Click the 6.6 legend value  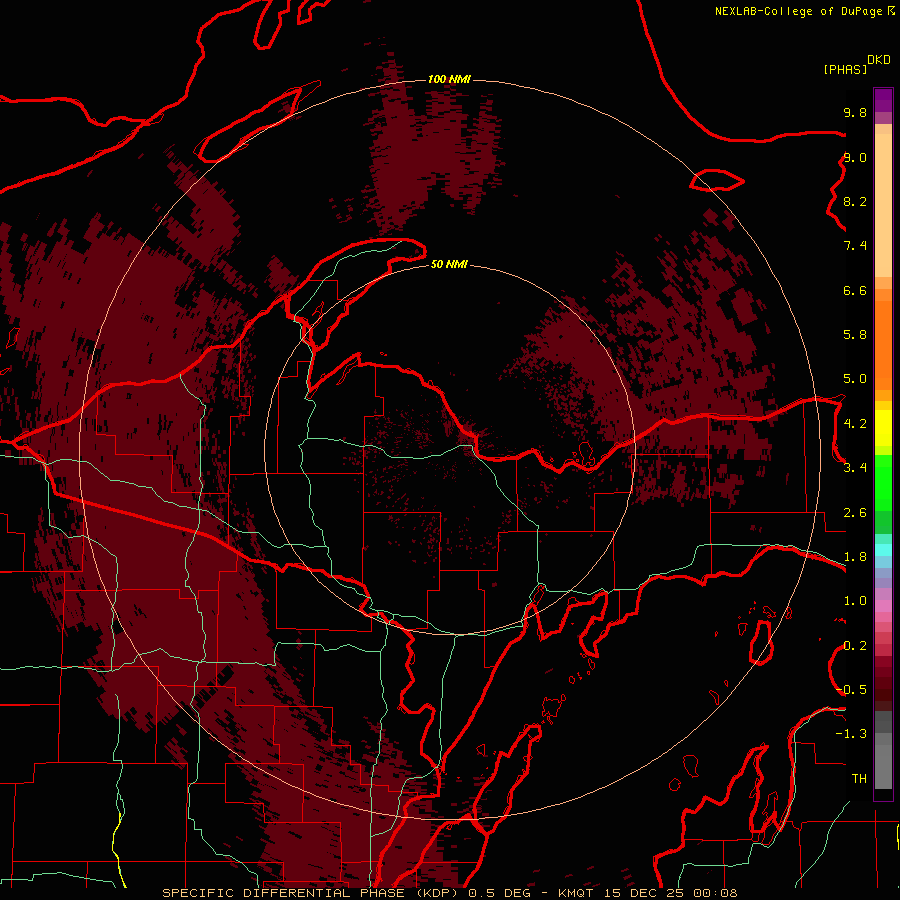pos(855,290)
